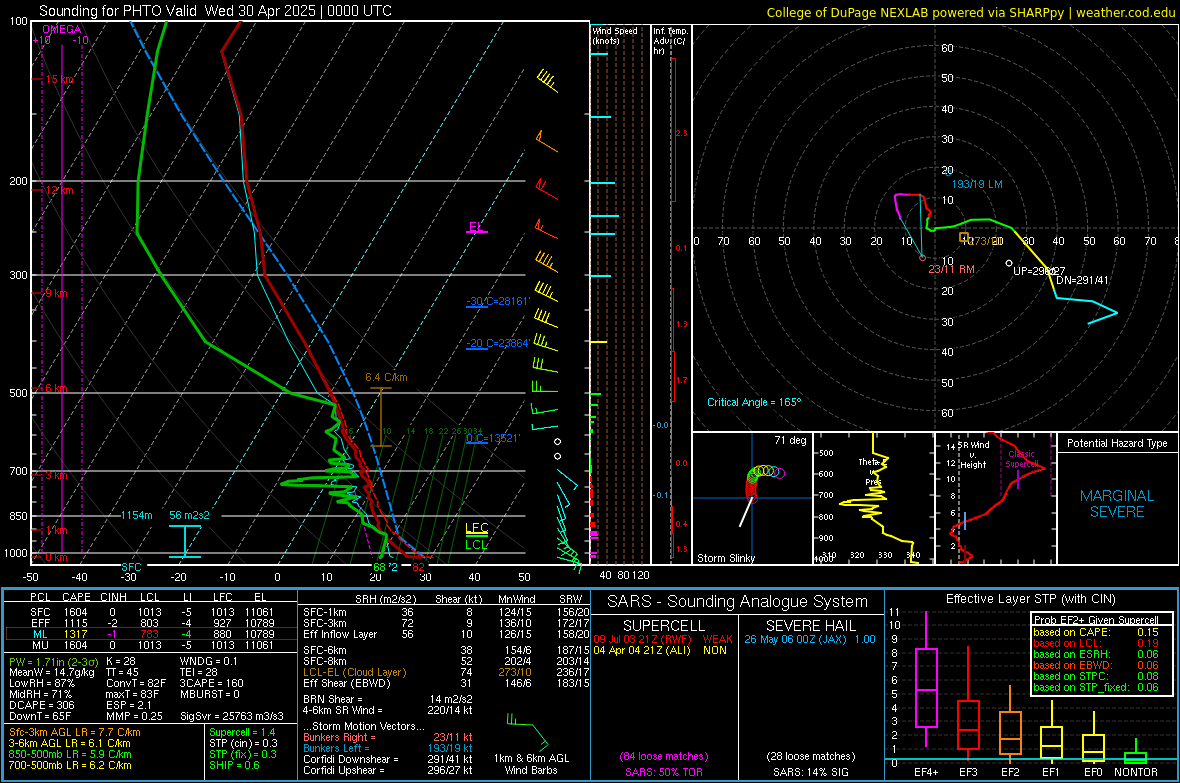This screenshot has width=1180, height=783.
Task: Click the red circle at the Bunkers right-mover point
Action: point(923,258)
